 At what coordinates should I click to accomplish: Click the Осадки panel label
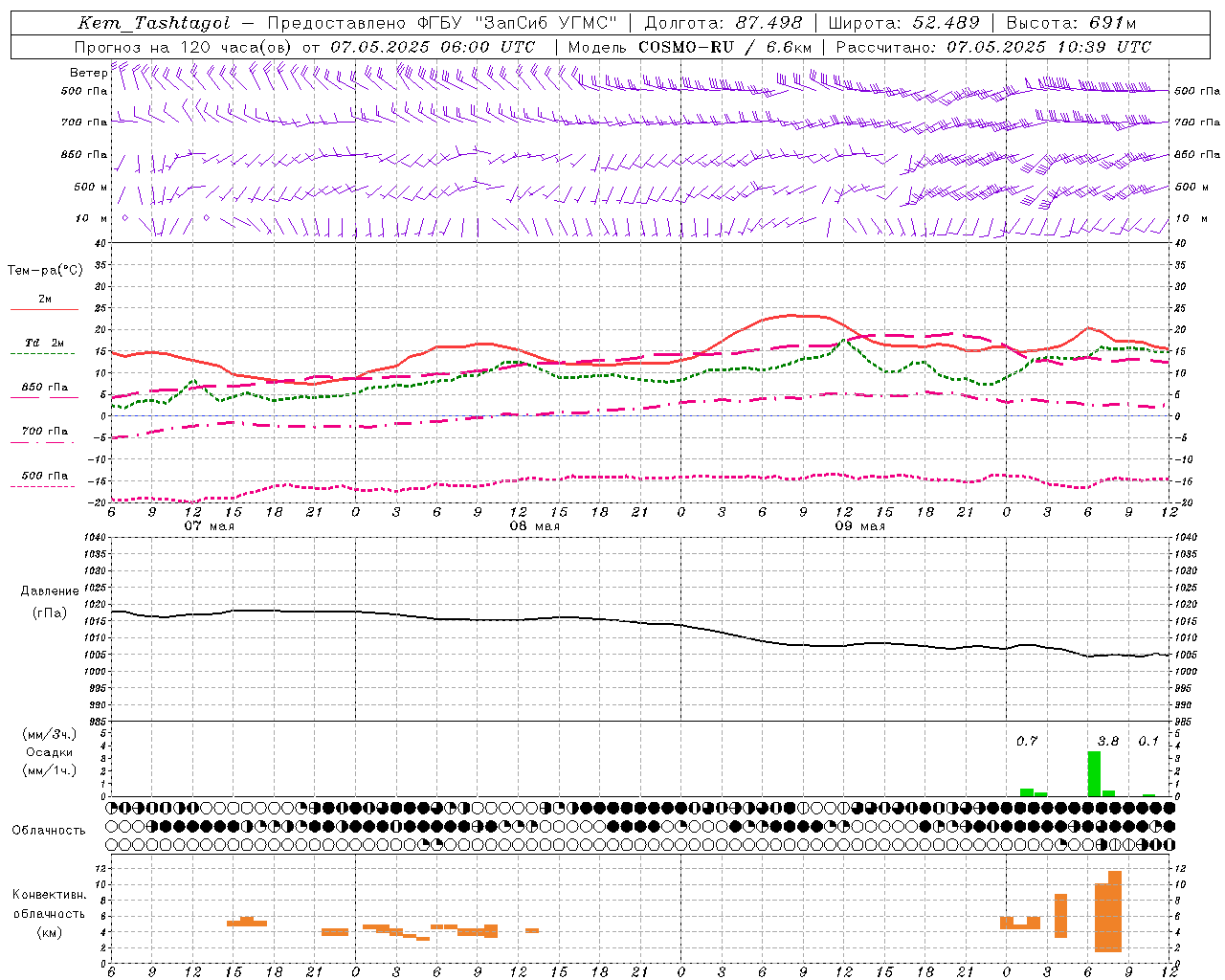[49, 752]
